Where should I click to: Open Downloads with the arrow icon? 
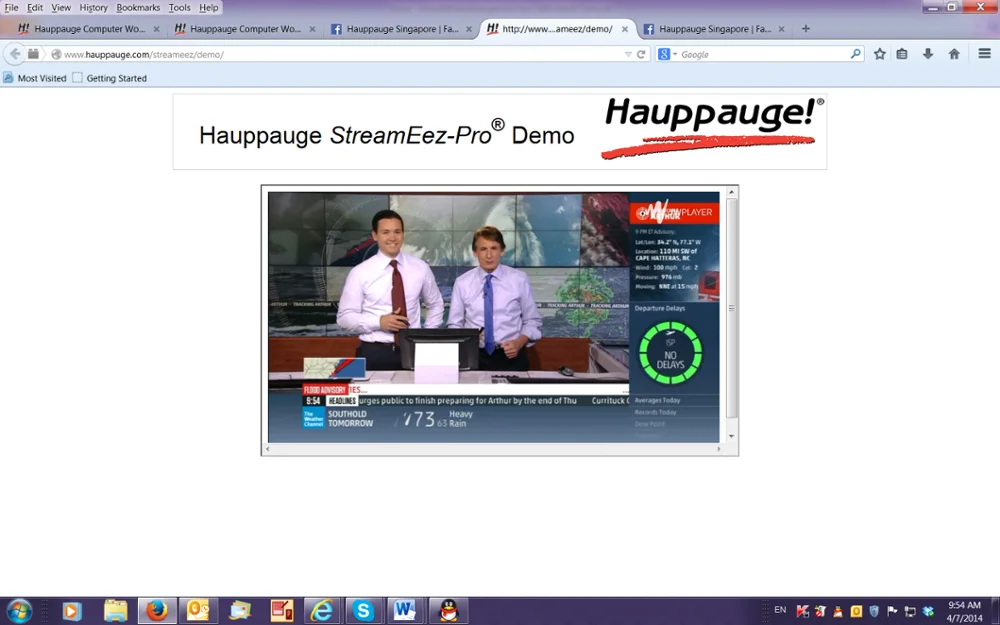[927, 53]
